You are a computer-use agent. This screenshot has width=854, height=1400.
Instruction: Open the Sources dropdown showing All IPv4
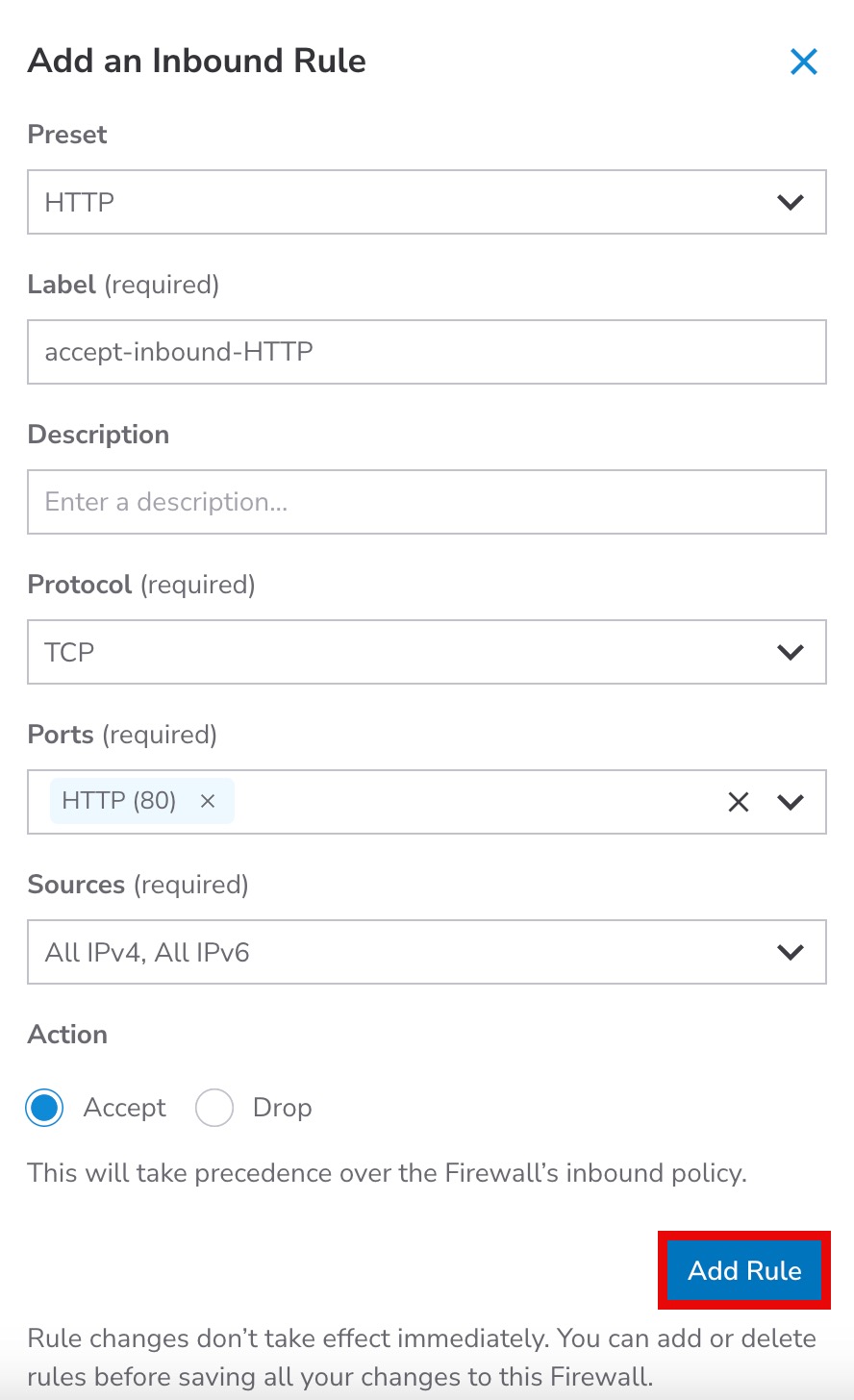[x=385, y=952]
